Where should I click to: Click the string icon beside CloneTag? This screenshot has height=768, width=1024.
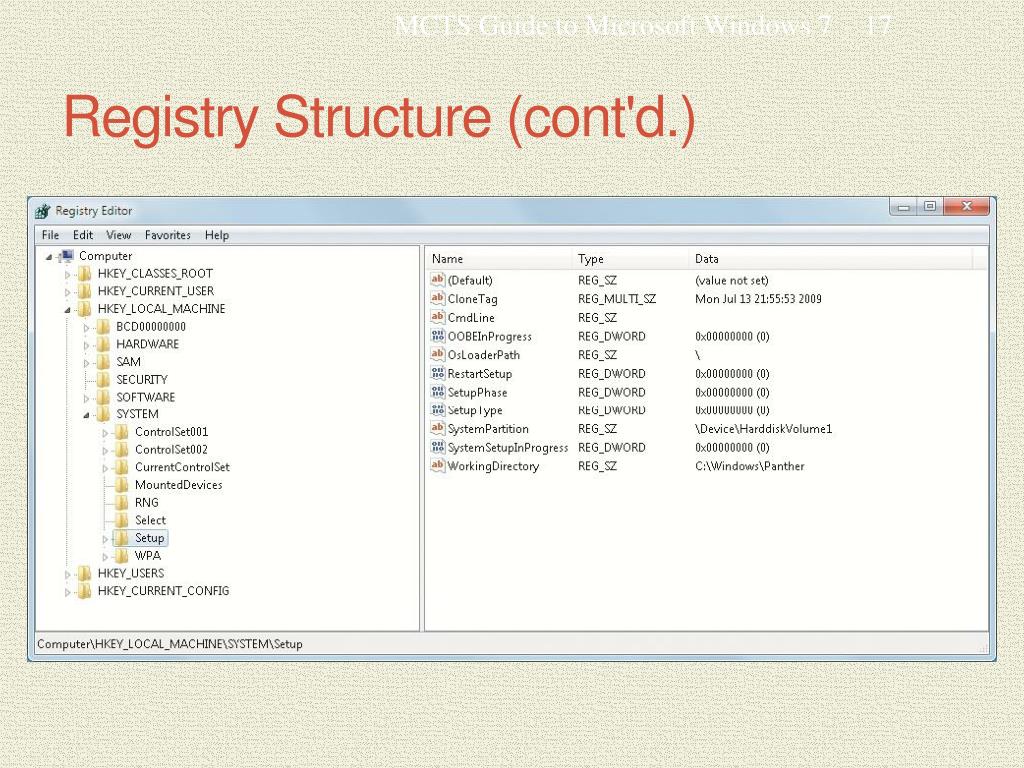click(438, 298)
